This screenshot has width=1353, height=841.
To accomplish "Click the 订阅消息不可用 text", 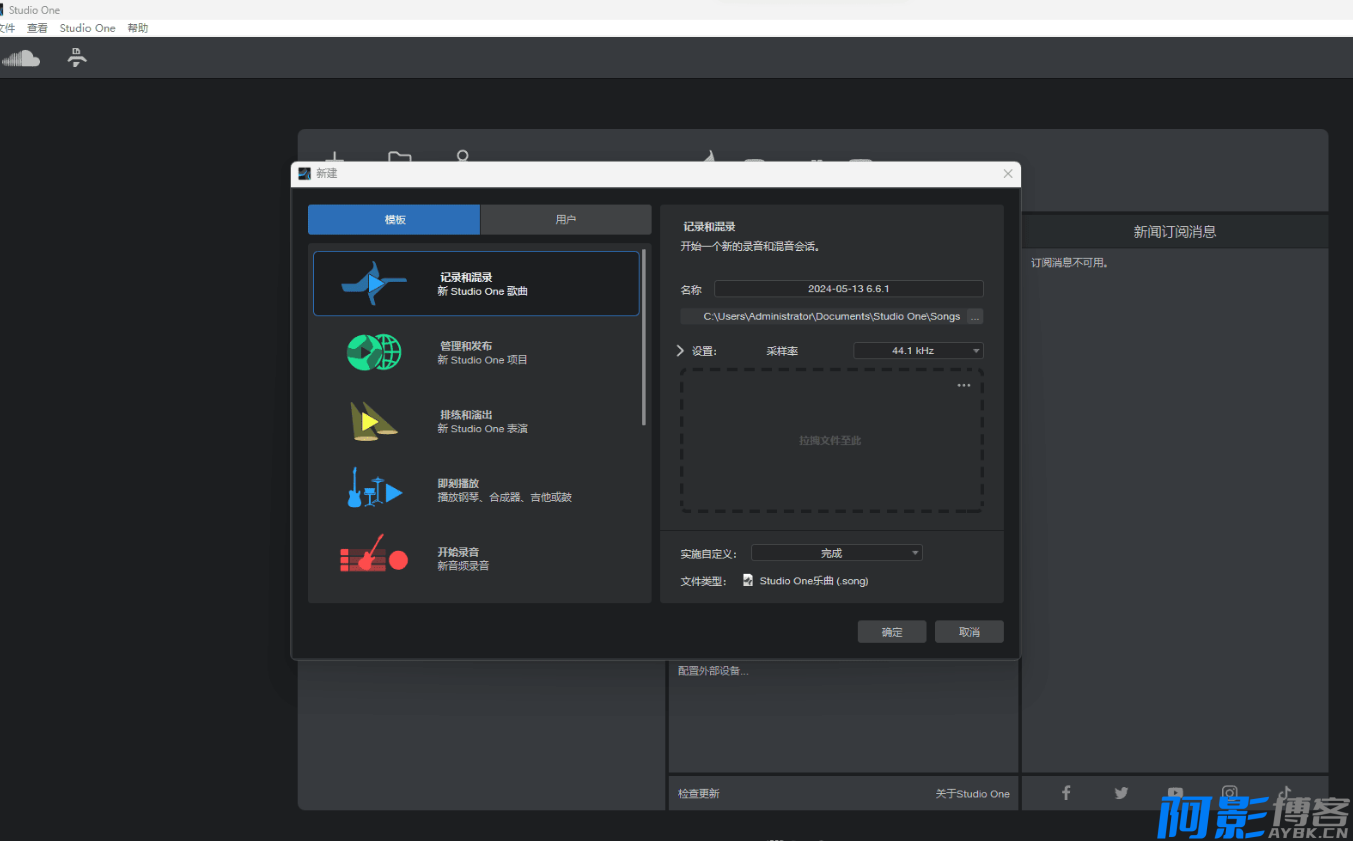I will click(x=1070, y=263).
